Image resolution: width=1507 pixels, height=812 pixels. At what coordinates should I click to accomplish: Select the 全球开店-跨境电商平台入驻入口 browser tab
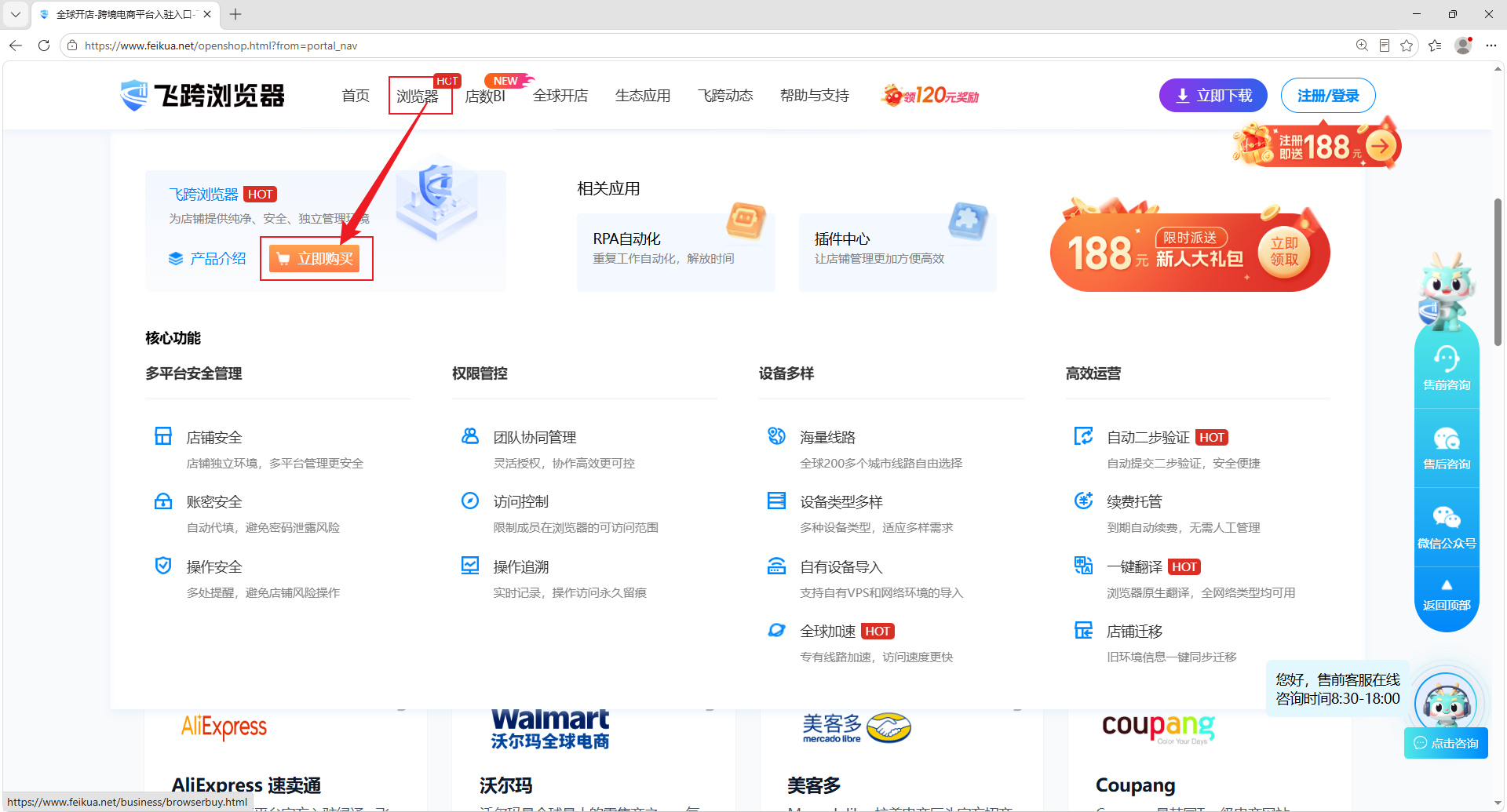click(126, 14)
